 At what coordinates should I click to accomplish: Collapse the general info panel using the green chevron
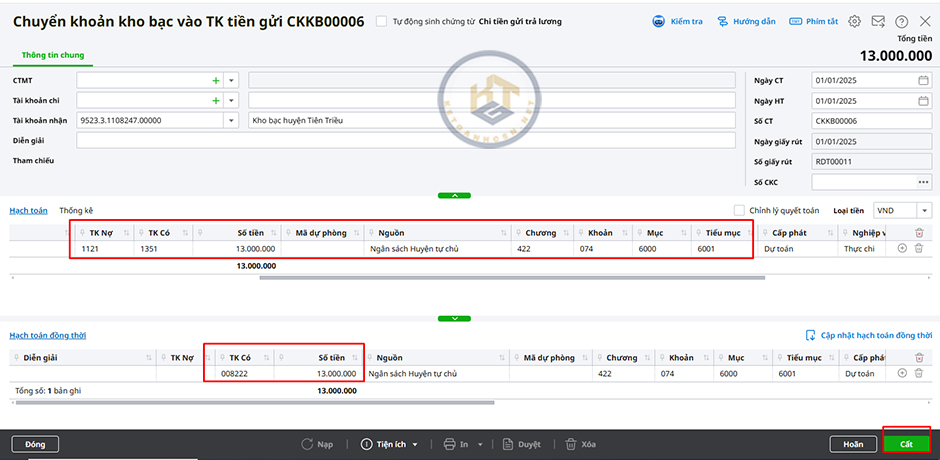[x=454, y=195]
